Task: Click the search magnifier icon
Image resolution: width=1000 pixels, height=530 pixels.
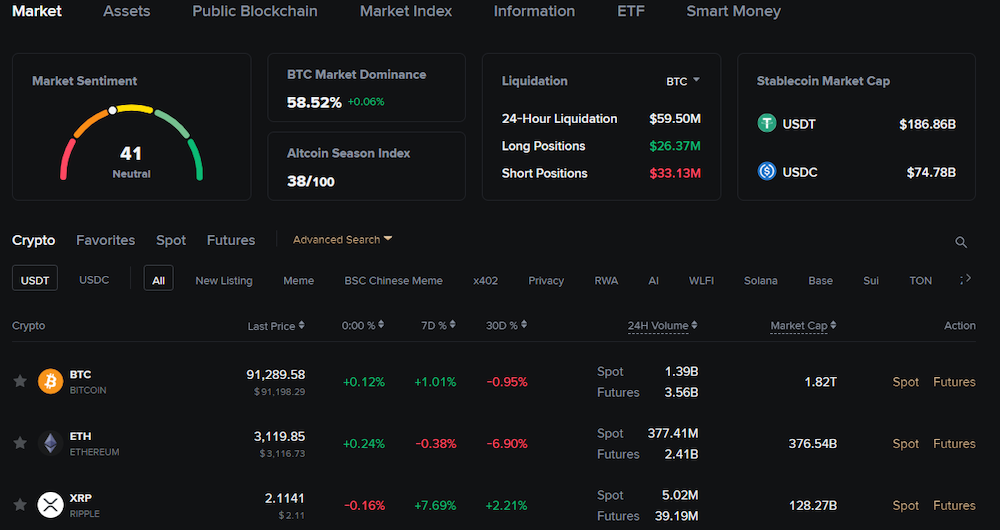Action: click(x=961, y=242)
